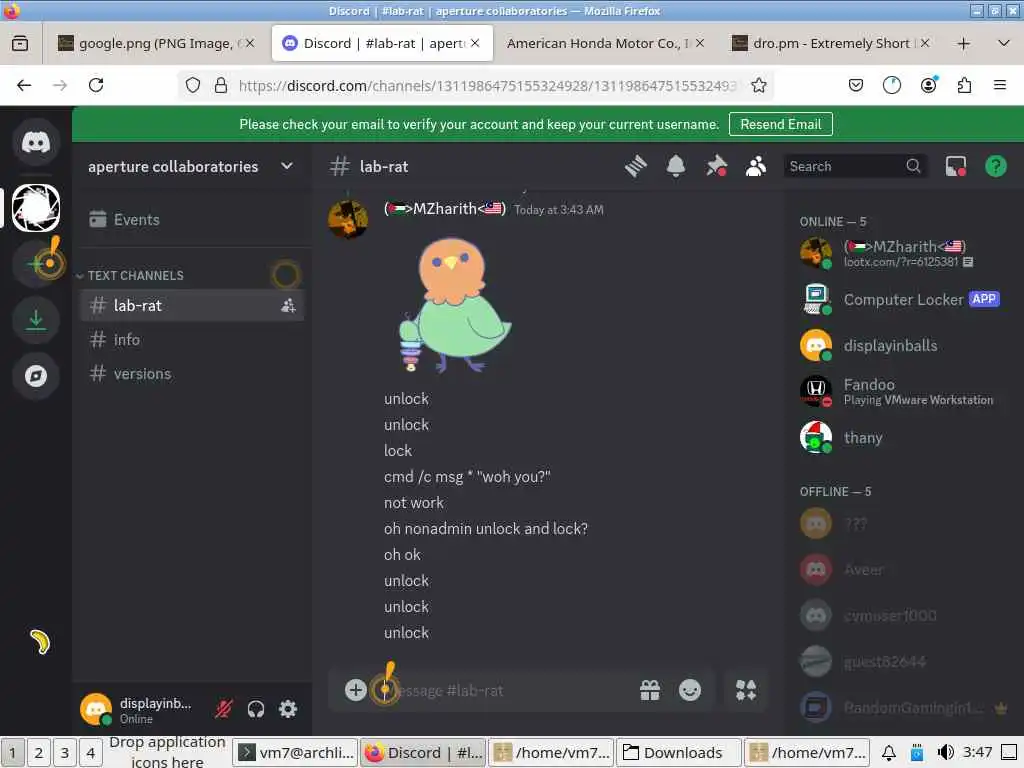Open displayinb... user profile panel at bottom
Viewport: 1024px width, 768px height.
point(141,710)
